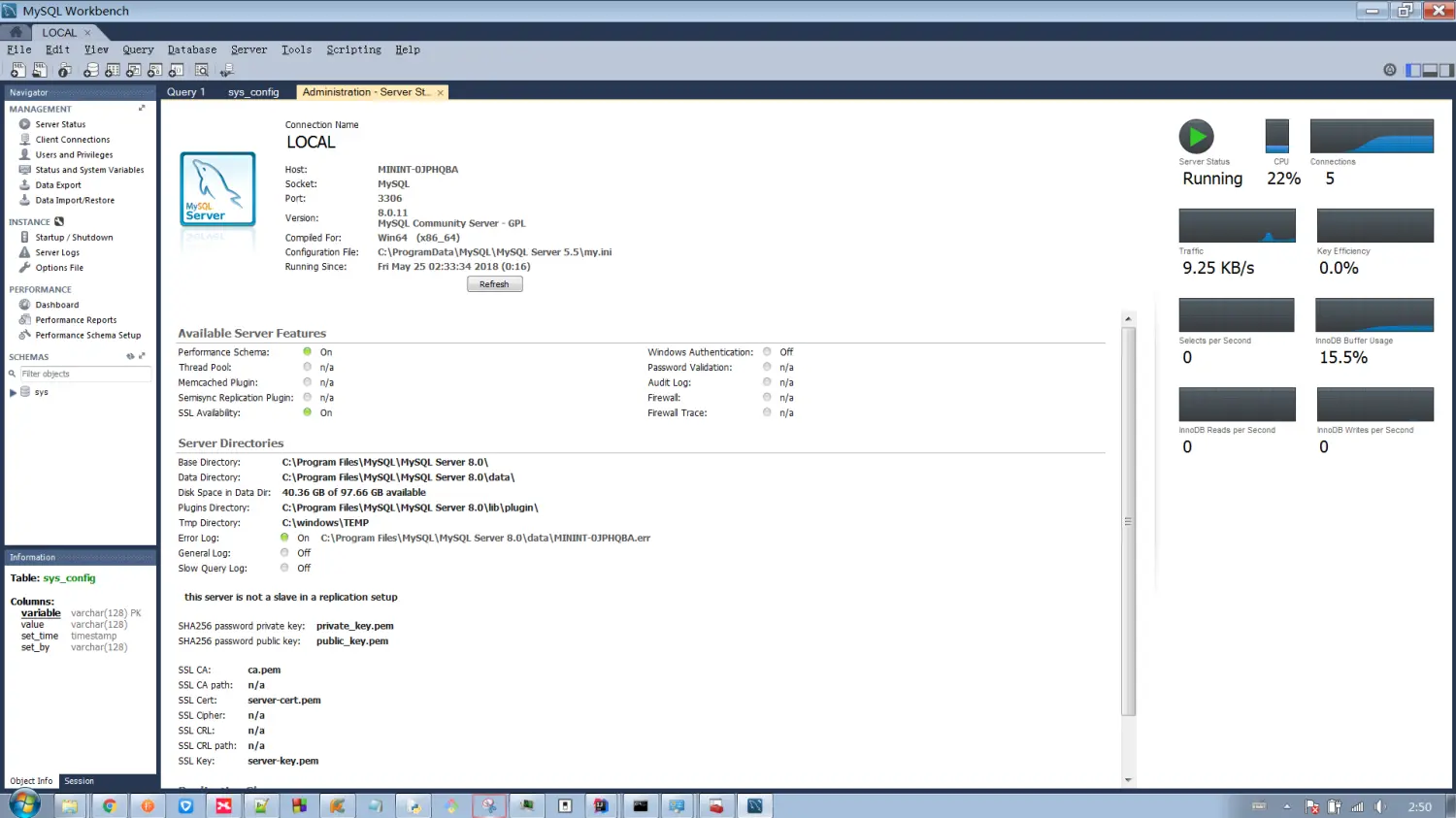
Task: Open the Query menu
Action: [138, 49]
